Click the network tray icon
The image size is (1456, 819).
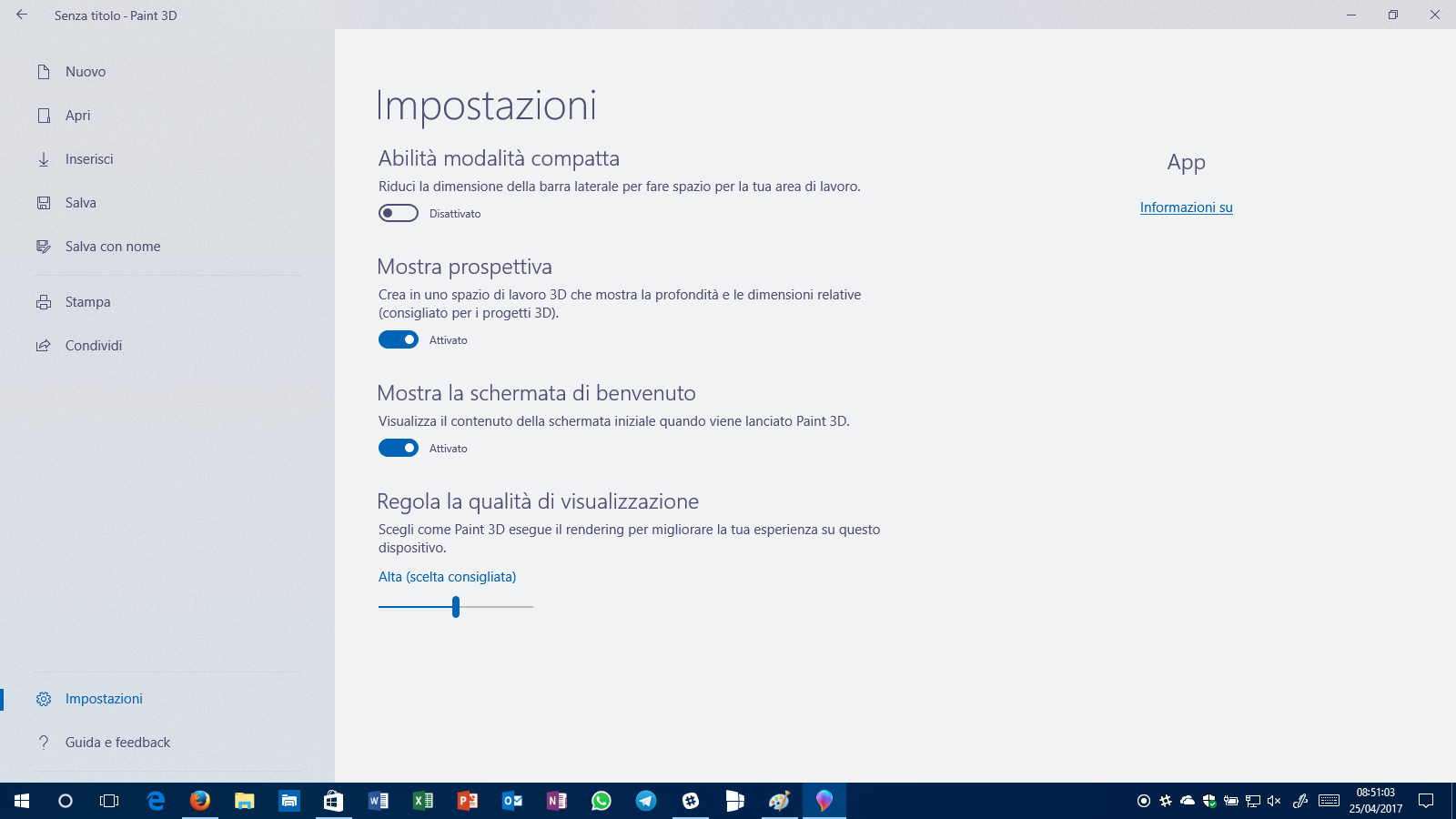tap(1253, 801)
